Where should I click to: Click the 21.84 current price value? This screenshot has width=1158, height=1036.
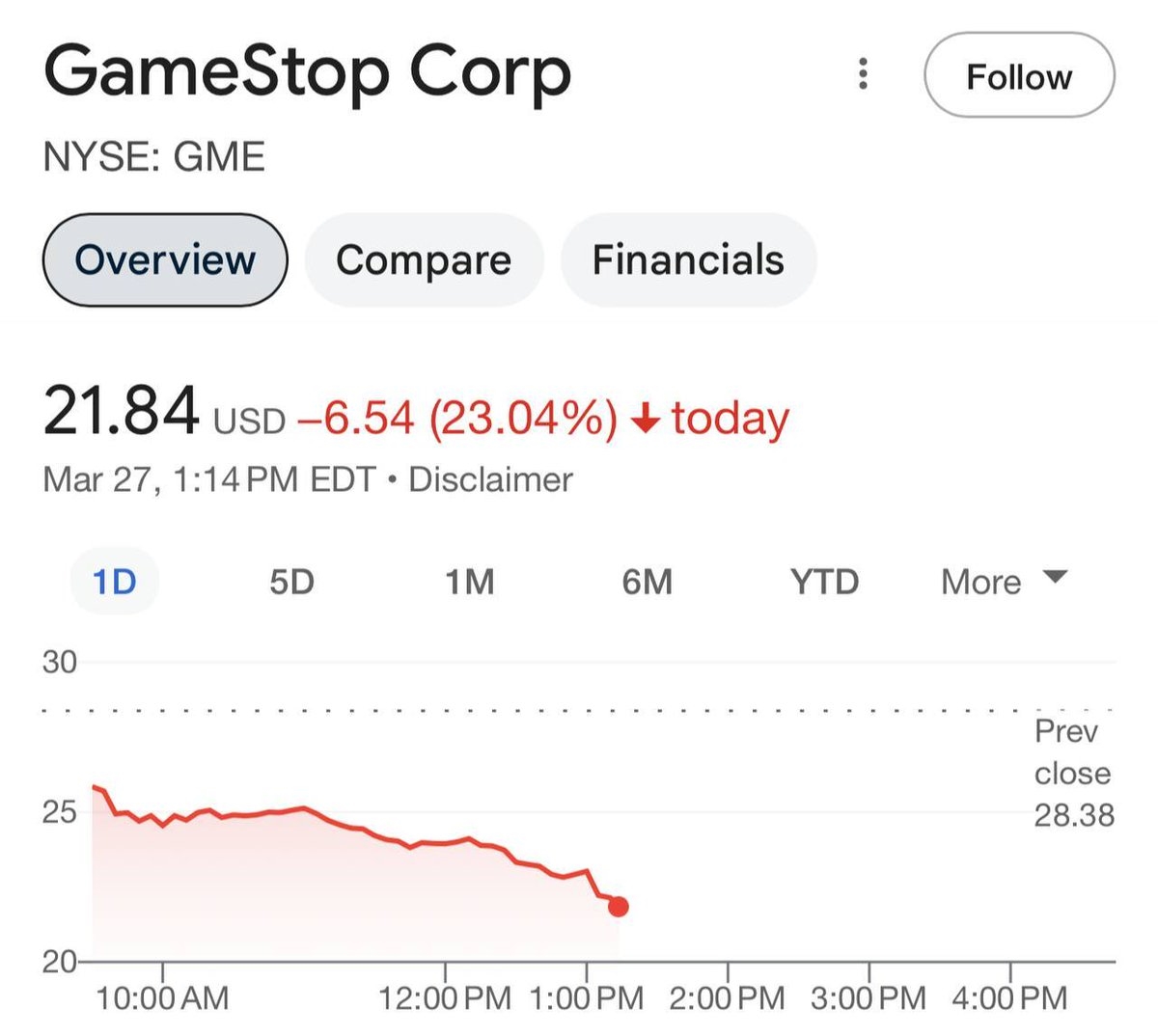122,412
